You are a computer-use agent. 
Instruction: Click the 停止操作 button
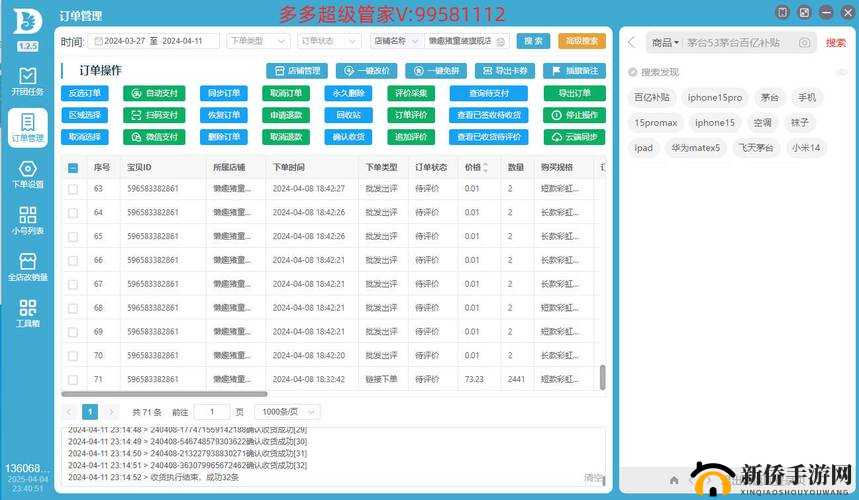(575, 115)
